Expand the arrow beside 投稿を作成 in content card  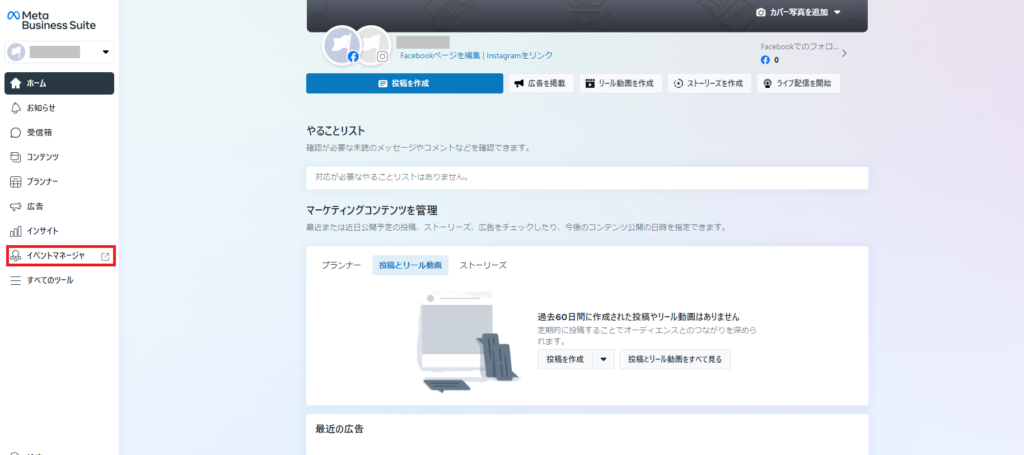pos(603,360)
